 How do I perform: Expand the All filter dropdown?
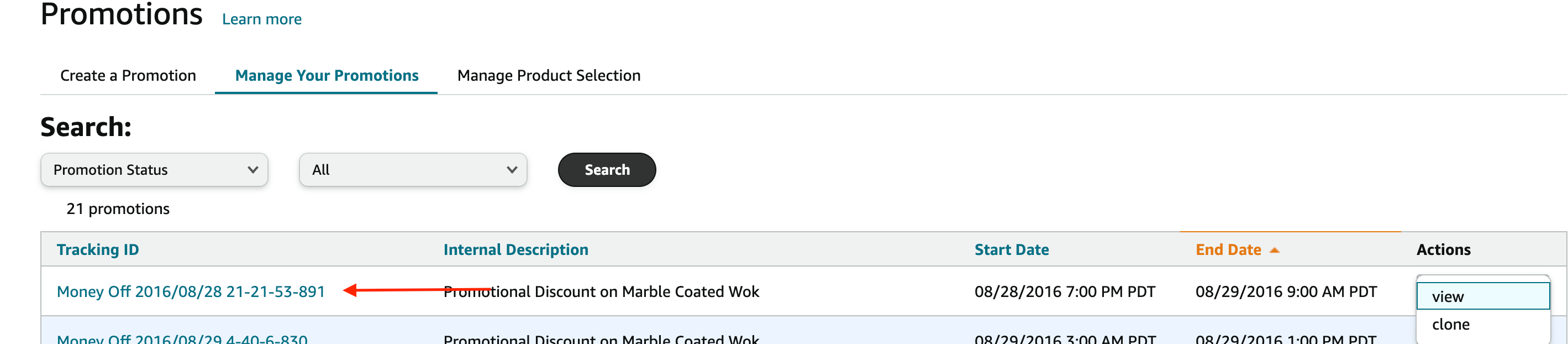pyautogui.click(x=412, y=170)
